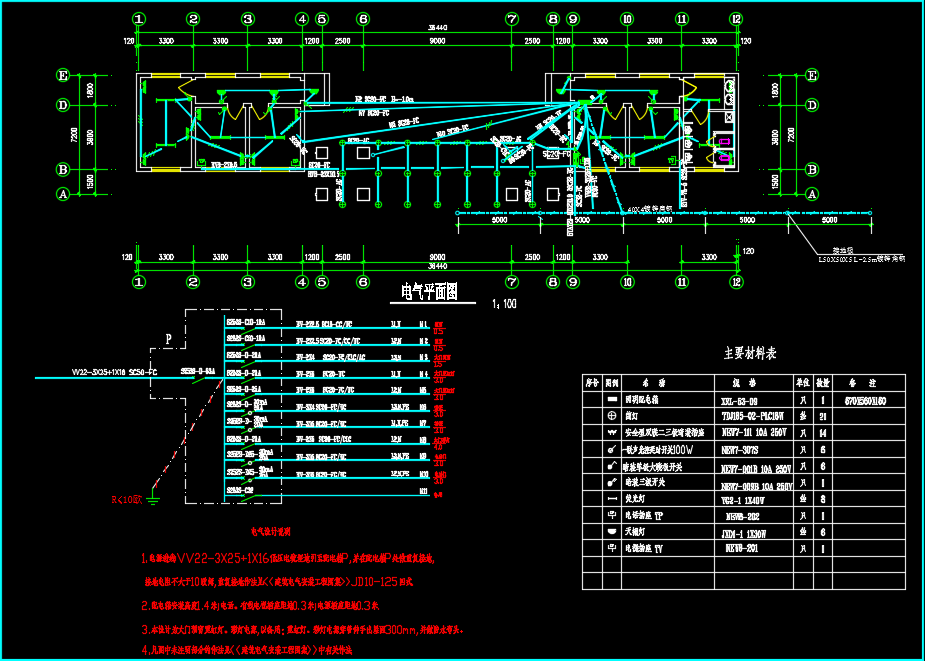Select quantity cell 14 in materials table
The width and height of the screenshot is (925, 661).
[823, 433]
